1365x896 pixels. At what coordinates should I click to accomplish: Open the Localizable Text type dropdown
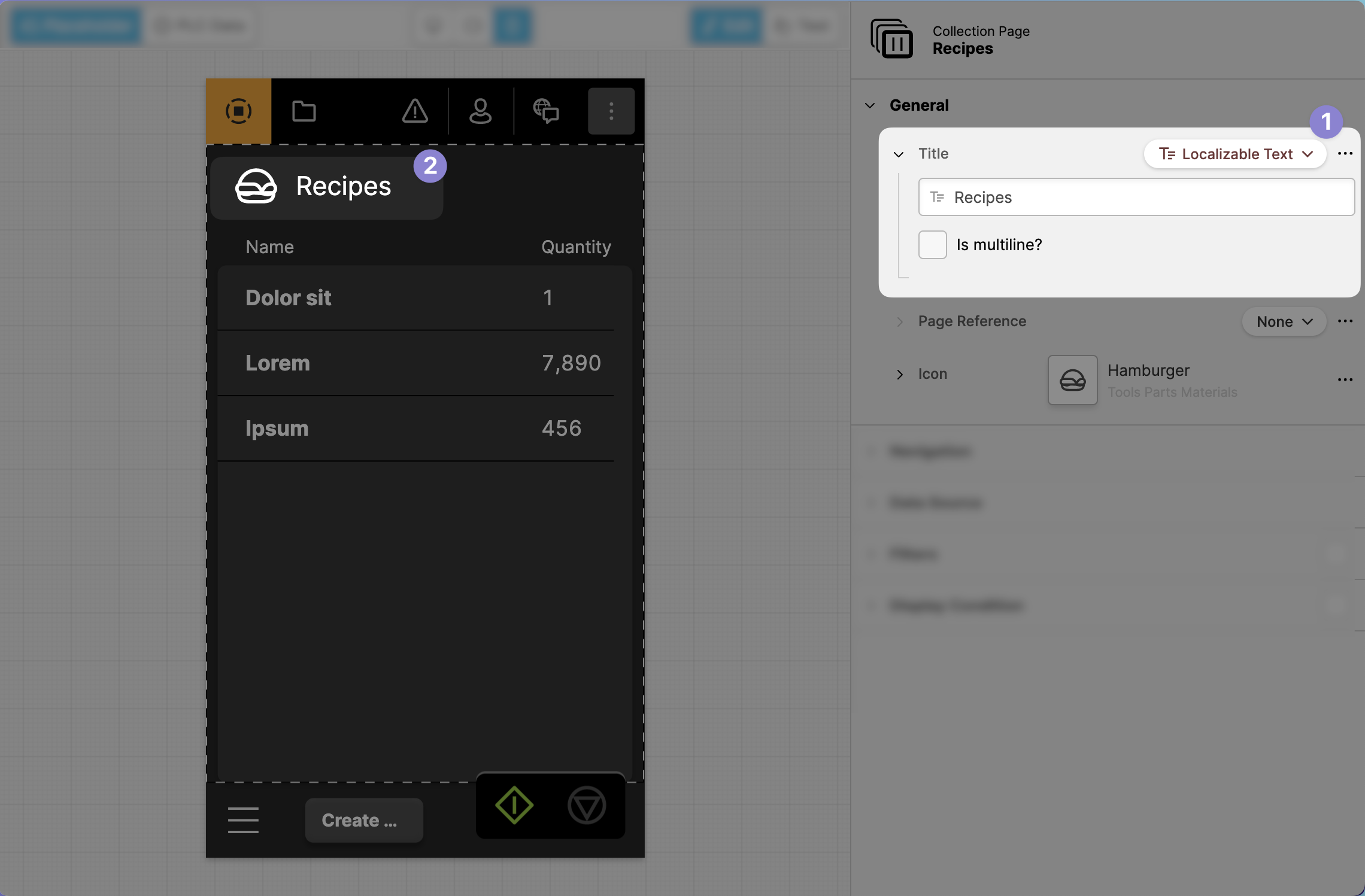click(1235, 154)
